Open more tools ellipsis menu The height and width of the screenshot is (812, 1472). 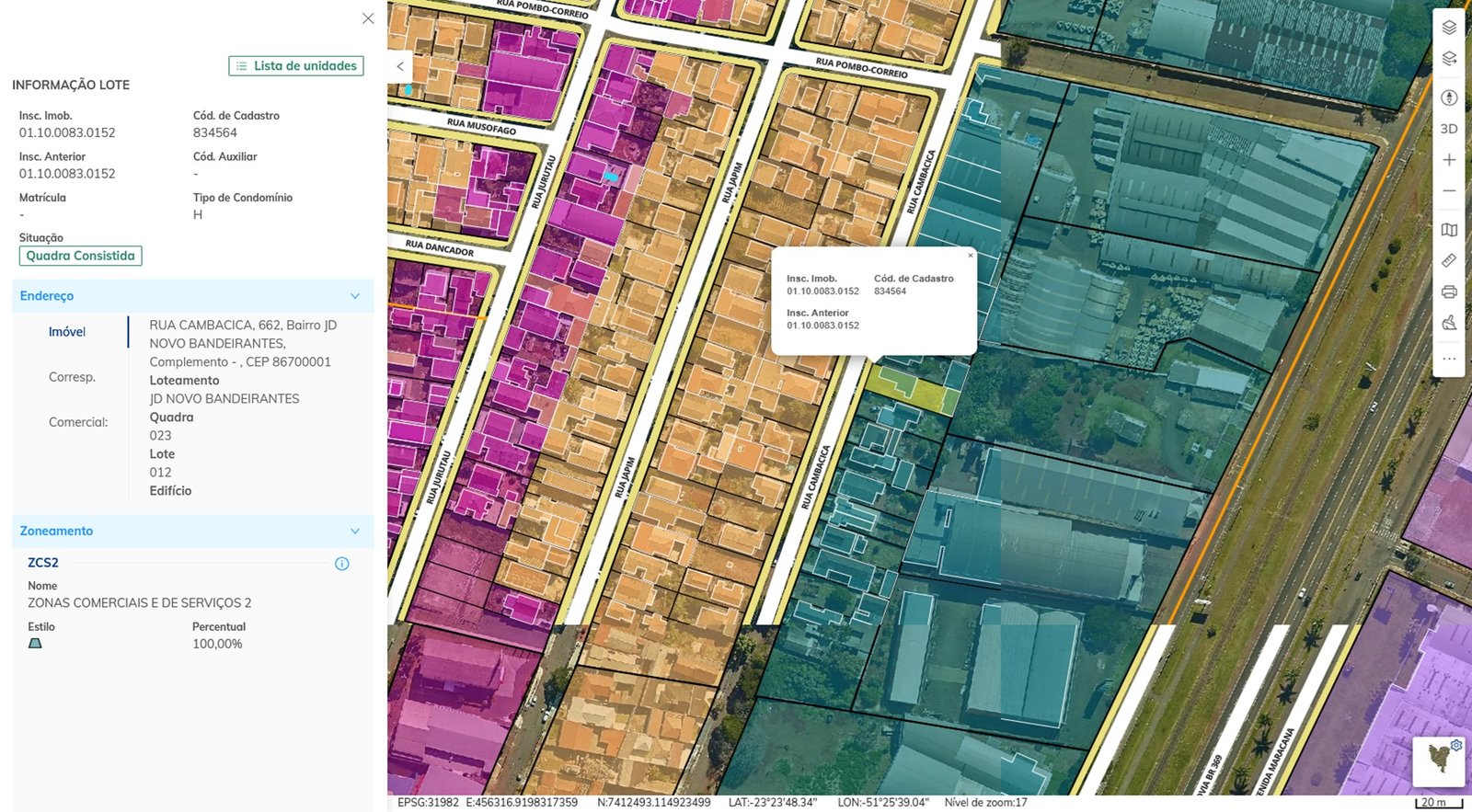point(1449,359)
